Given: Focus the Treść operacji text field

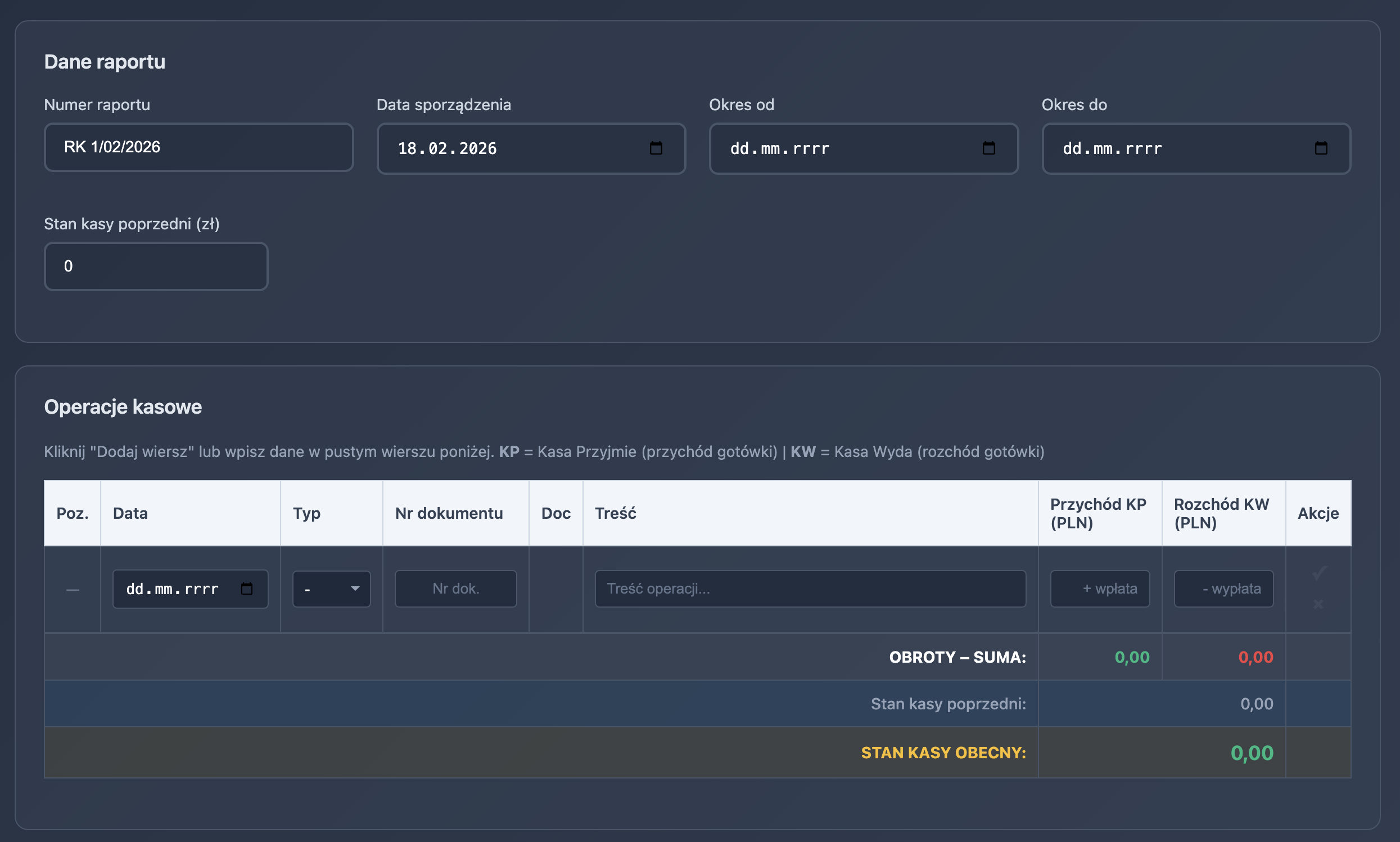Looking at the screenshot, I should [810, 589].
